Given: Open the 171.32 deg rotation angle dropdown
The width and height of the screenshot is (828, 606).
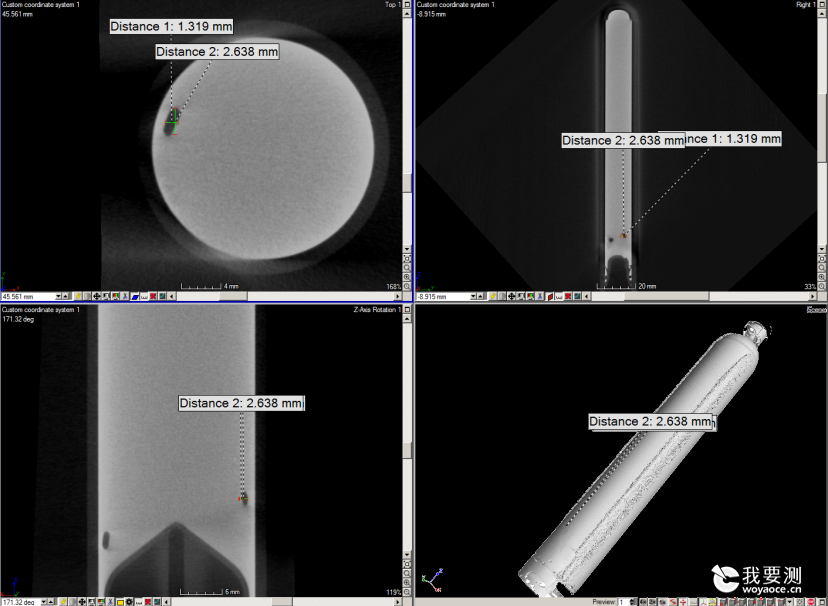Looking at the screenshot, I should (x=44, y=602).
